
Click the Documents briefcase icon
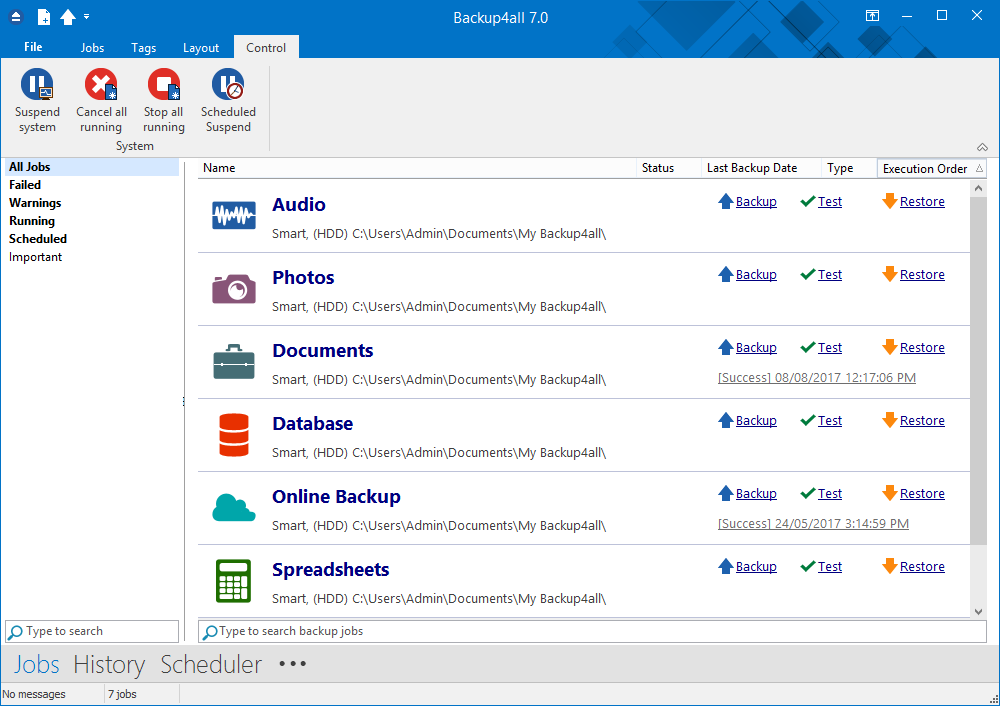pos(234,362)
